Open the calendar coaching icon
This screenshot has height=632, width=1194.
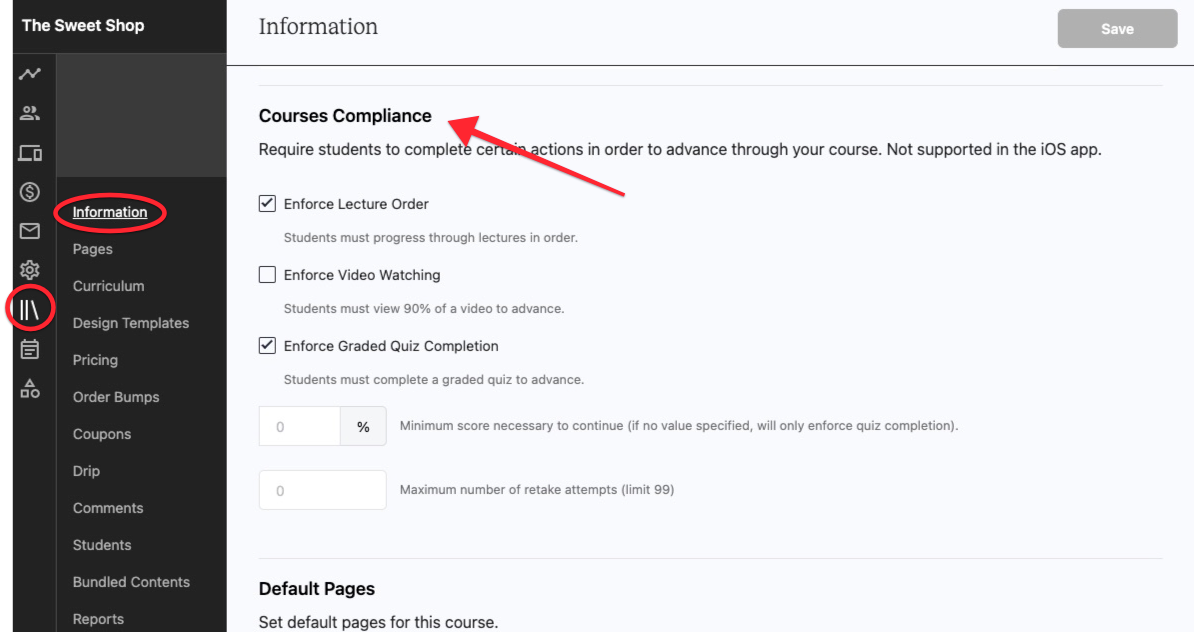[x=30, y=350]
